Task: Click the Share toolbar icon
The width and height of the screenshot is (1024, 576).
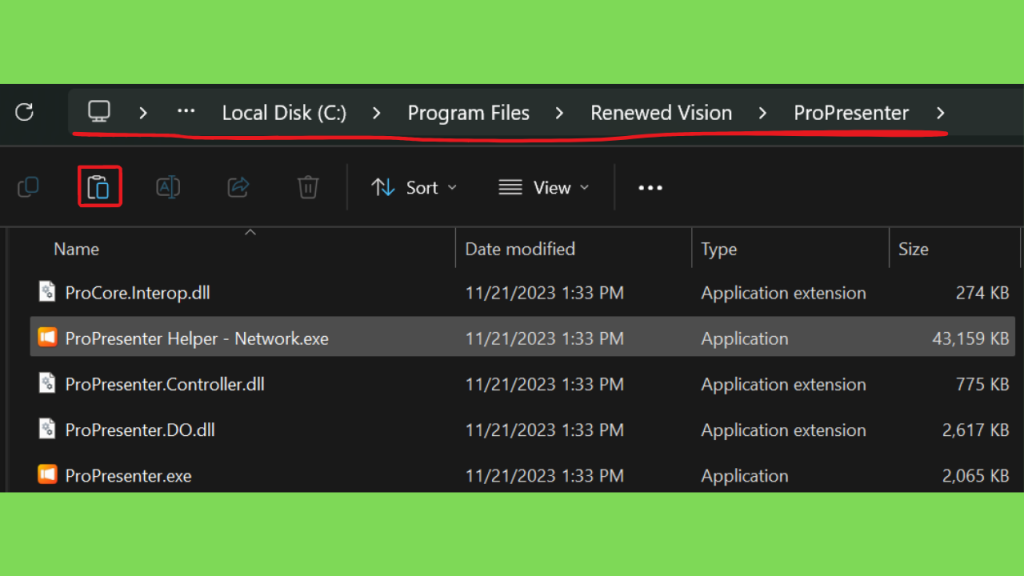Action: coord(238,187)
